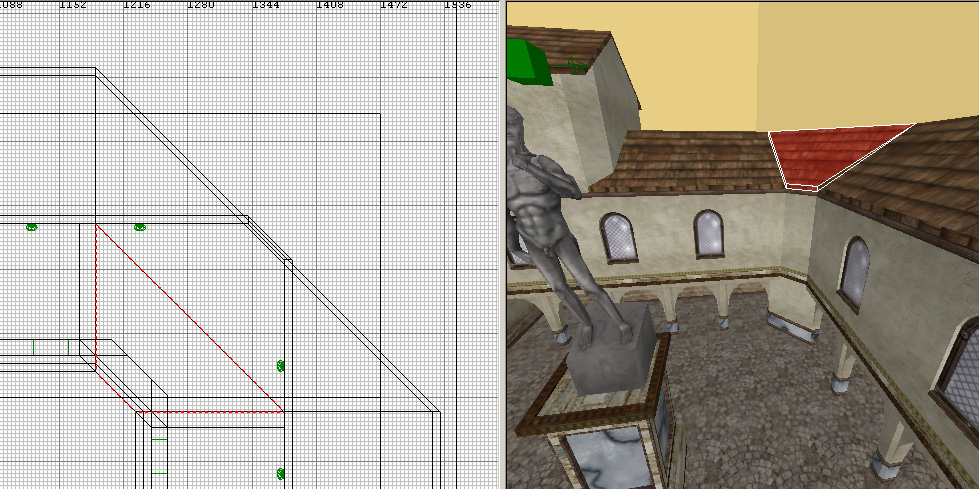The image size is (979, 489).
Task: Select the left arched window on the back wall
Action: click(619, 238)
